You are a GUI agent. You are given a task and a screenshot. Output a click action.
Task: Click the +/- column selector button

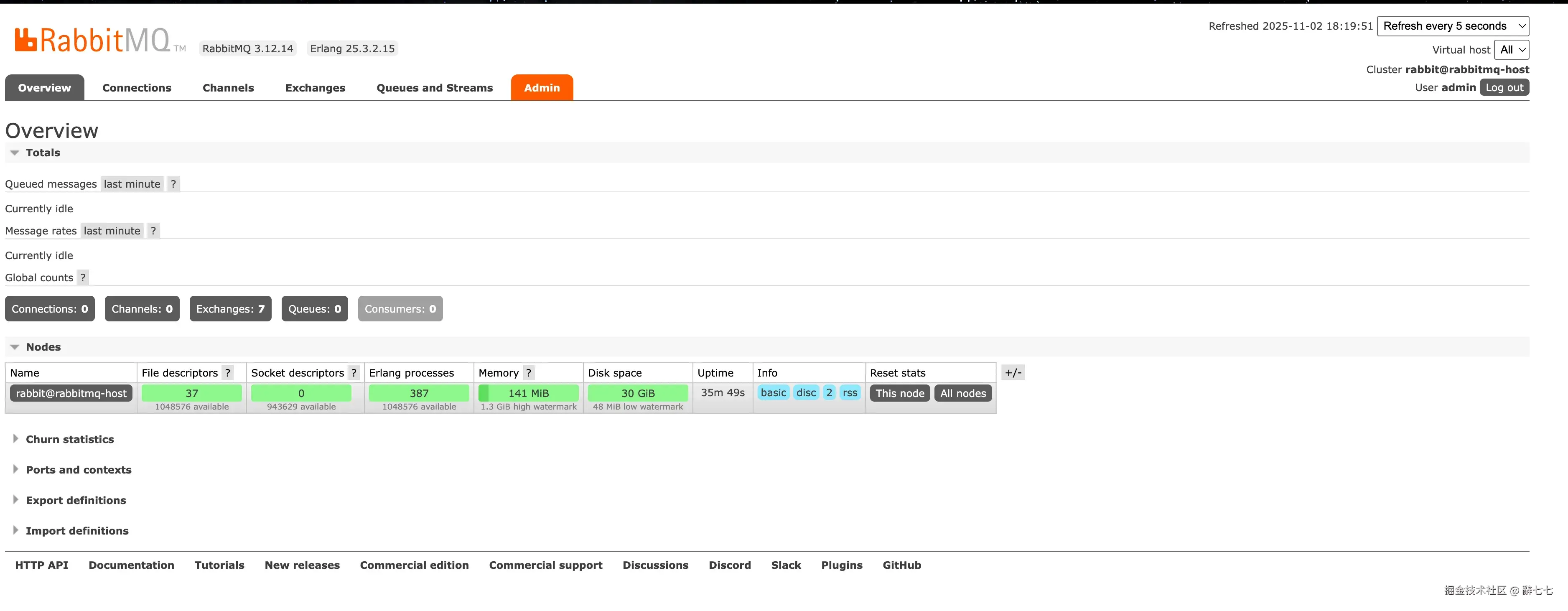[x=1013, y=372]
